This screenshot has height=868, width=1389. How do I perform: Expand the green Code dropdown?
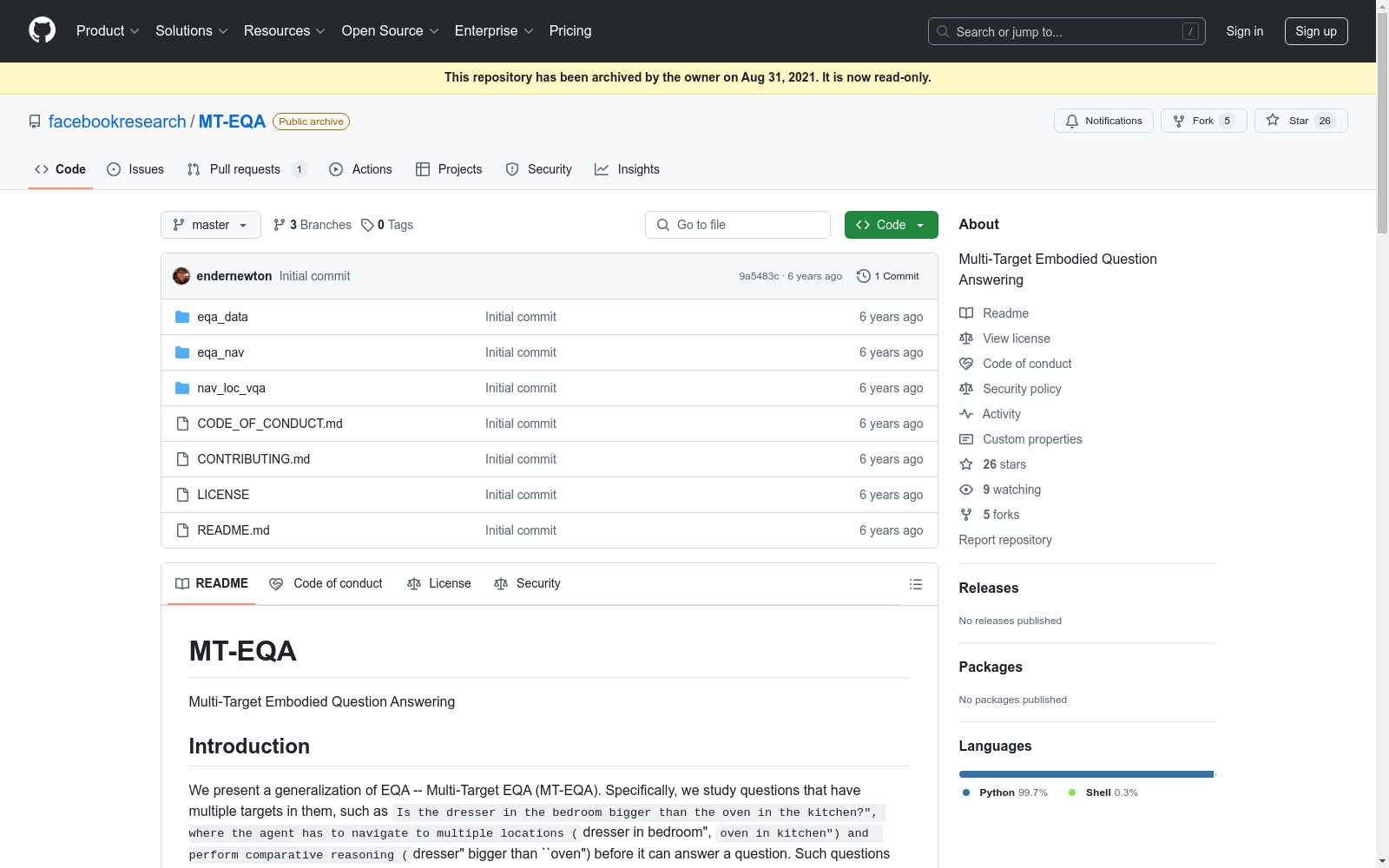pos(891,225)
